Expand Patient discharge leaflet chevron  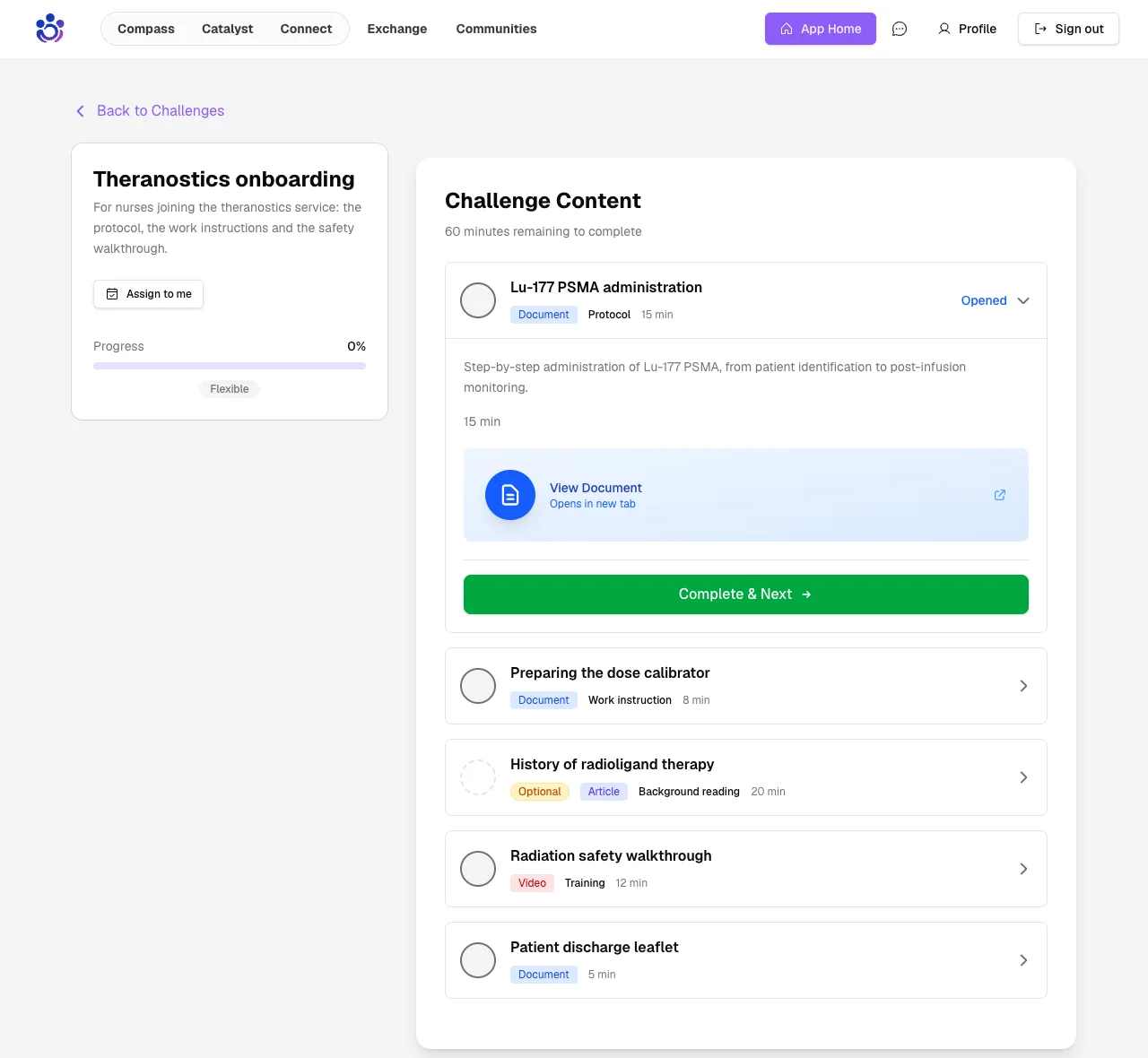point(1023,960)
